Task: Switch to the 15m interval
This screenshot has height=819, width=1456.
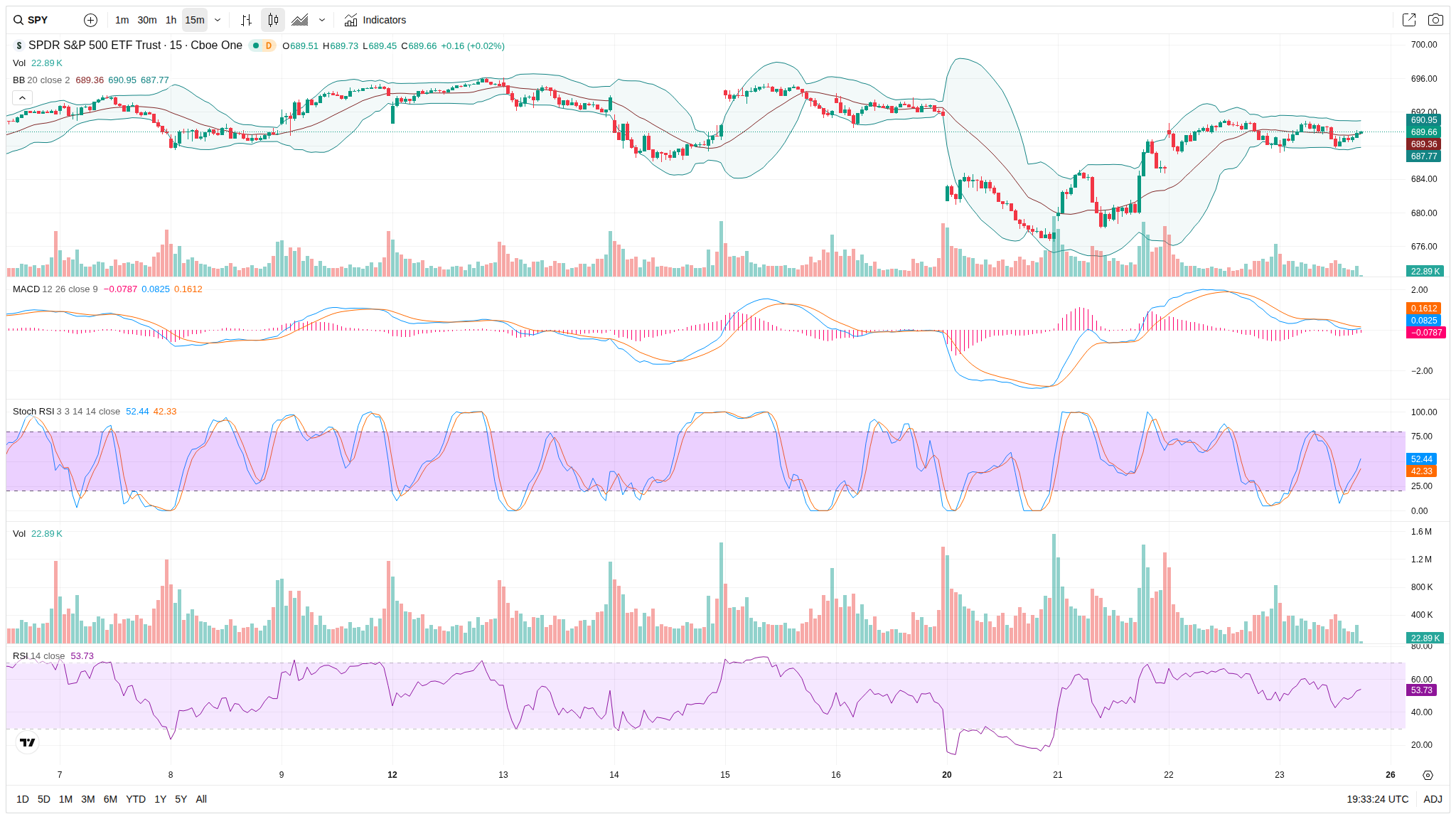Action: [194, 20]
